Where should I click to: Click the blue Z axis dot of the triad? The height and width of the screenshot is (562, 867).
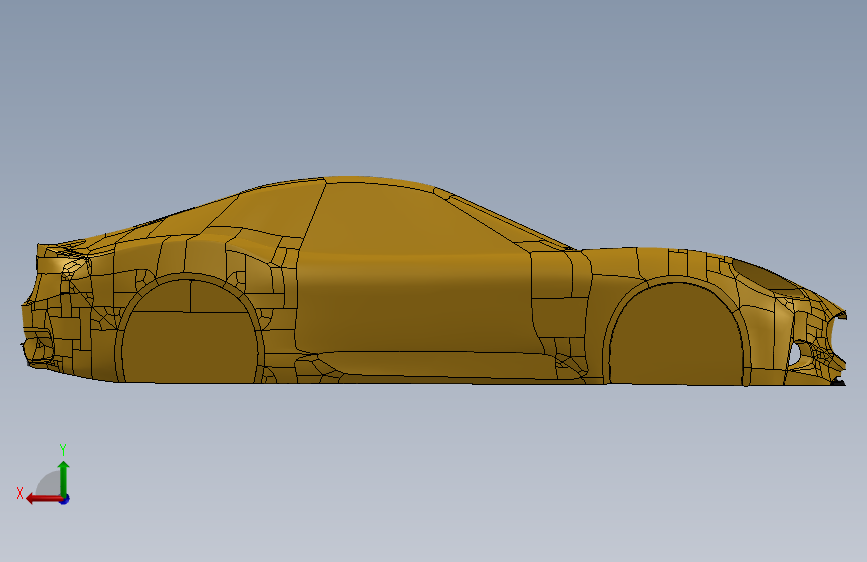coord(65,499)
